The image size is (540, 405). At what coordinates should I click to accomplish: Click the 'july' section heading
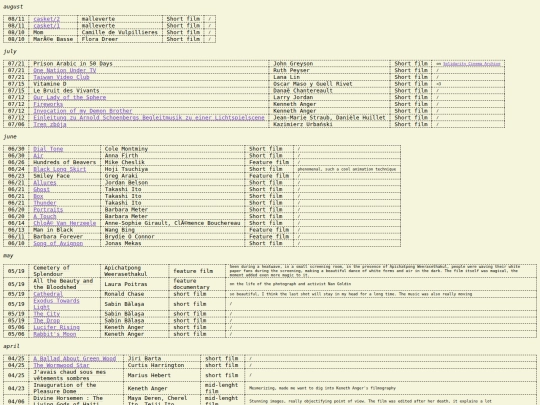coord(10,51)
